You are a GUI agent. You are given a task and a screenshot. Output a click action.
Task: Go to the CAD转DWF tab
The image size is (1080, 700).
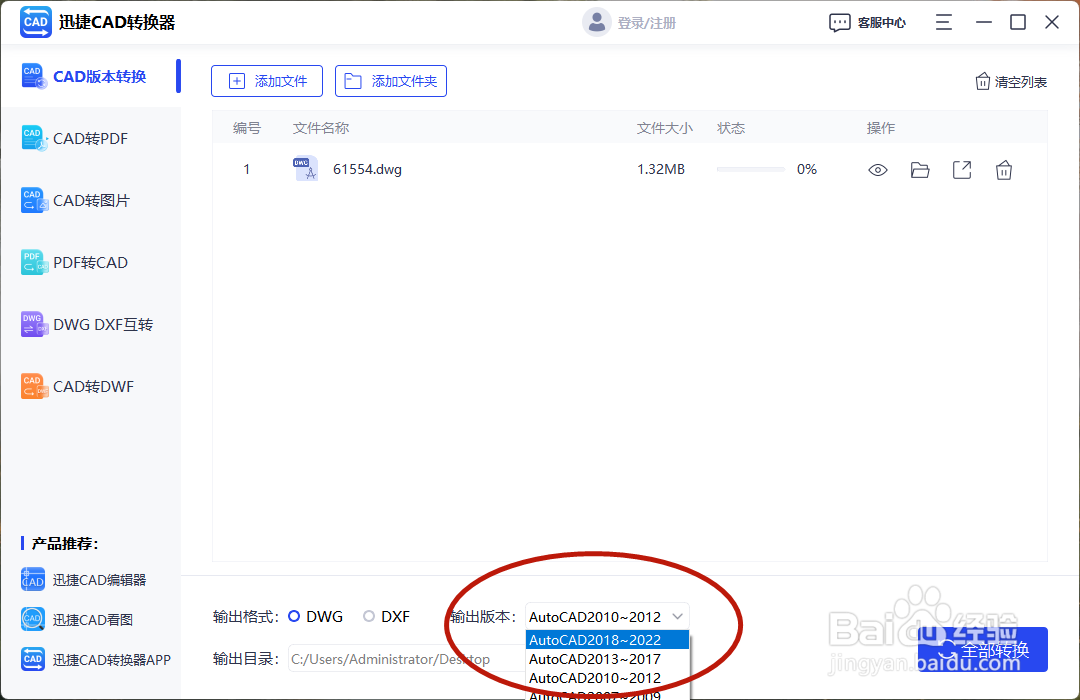point(91,387)
